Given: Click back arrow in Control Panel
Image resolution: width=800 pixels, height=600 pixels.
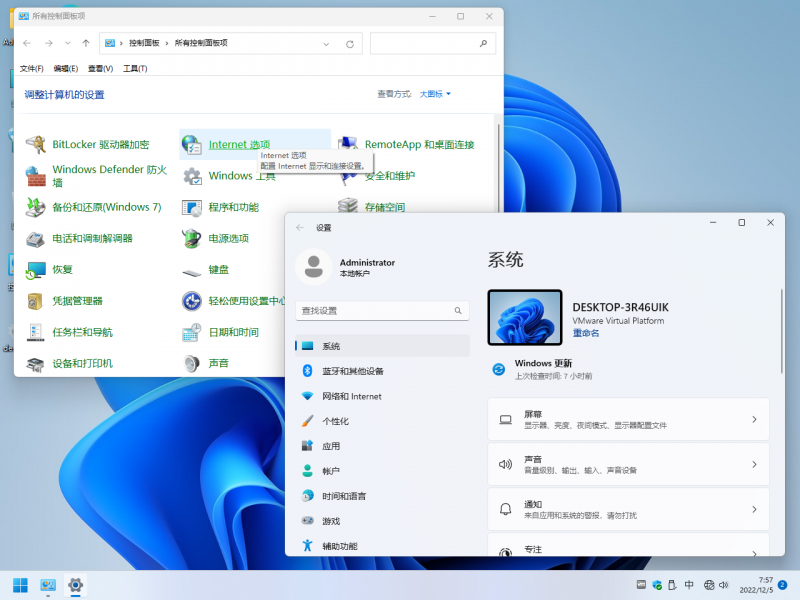Looking at the screenshot, I should click(x=27, y=43).
